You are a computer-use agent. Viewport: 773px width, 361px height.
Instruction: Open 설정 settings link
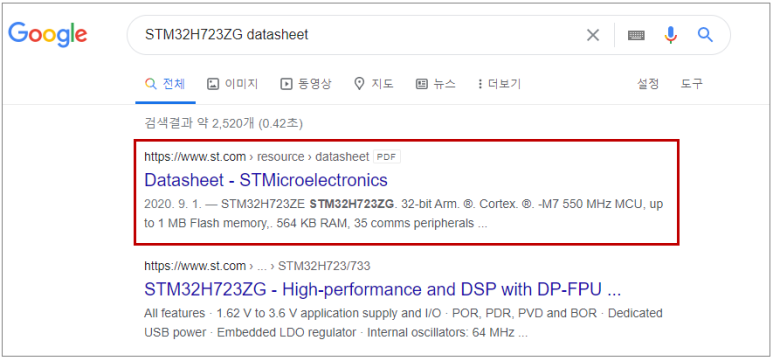648,84
